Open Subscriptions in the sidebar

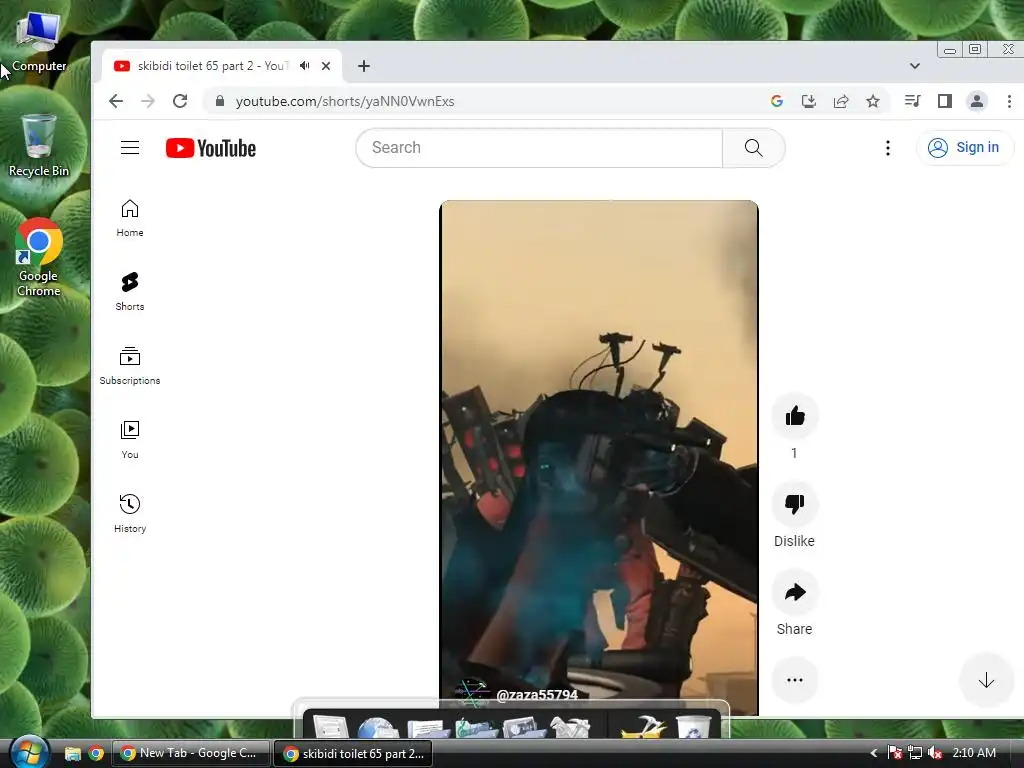pyautogui.click(x=130, y=366)
